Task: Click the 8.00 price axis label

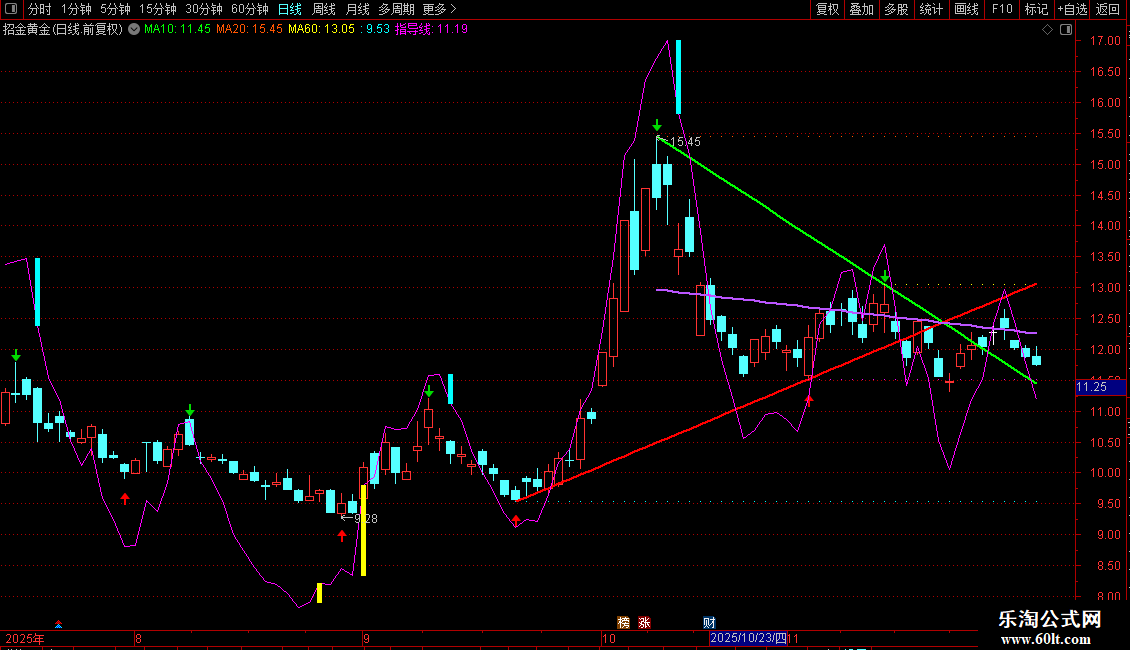Action: point(1108,596)
